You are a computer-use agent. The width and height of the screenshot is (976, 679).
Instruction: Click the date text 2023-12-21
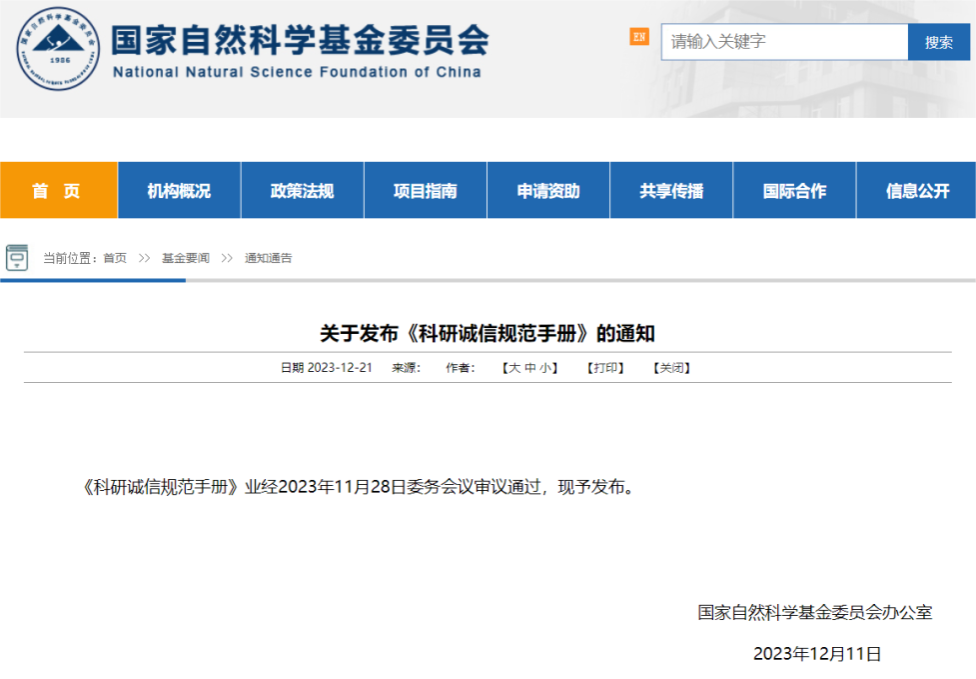[x=340, y=368]
